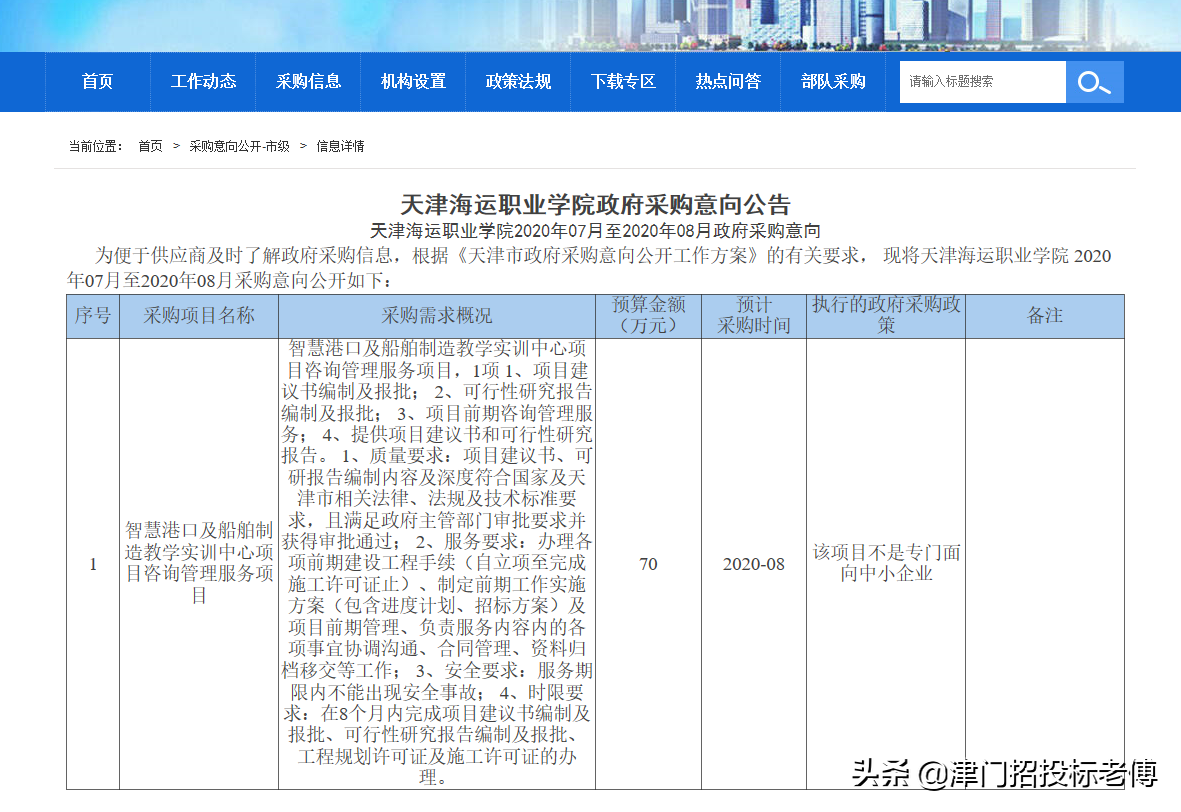Click the search magnifier icon

click(x=1094, y=81)
